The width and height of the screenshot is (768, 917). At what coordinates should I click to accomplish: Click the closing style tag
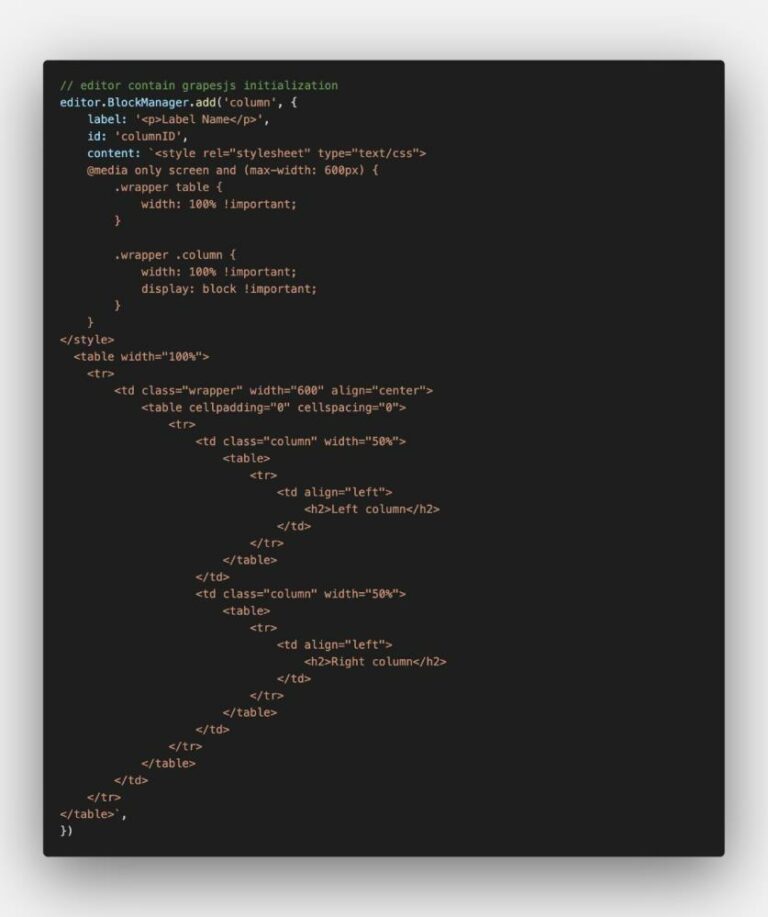click(87, 340)
